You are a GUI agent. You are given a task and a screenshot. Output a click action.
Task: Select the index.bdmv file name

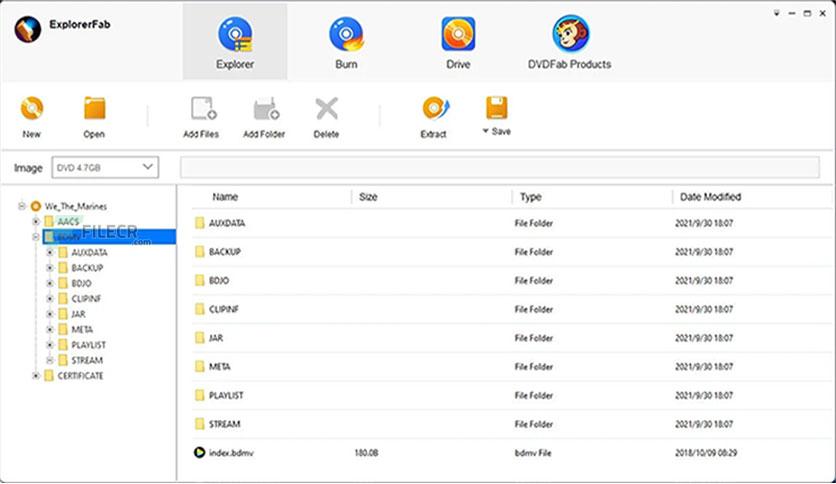[231, 453]
